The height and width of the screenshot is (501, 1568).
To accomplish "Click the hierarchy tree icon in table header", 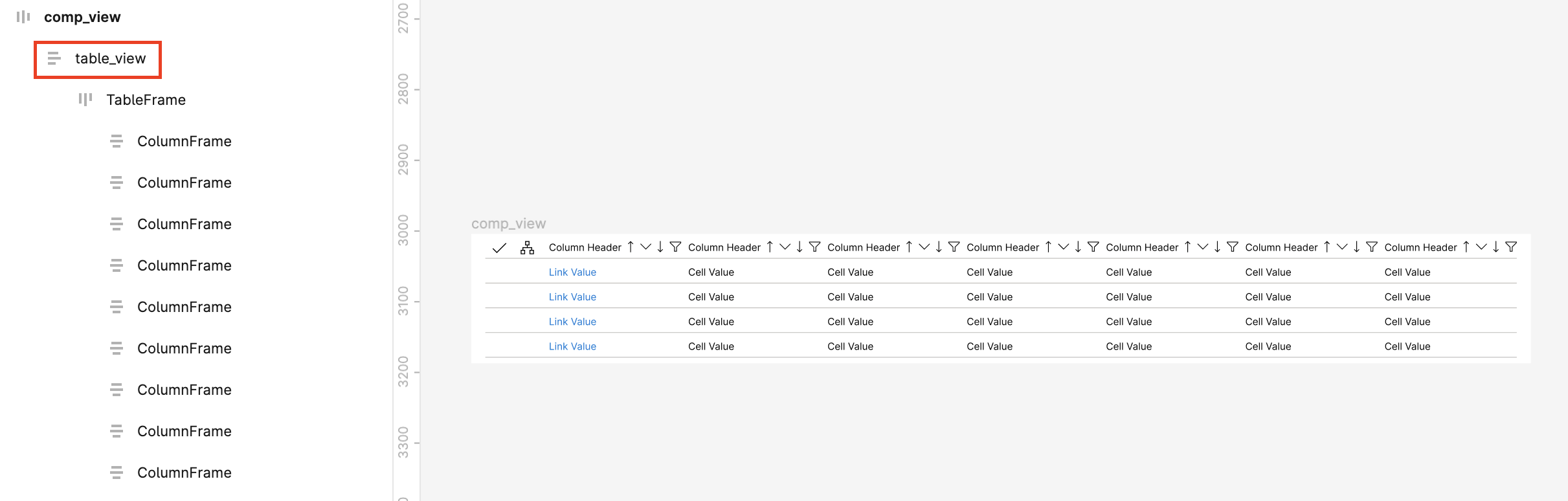I will 527,247.
